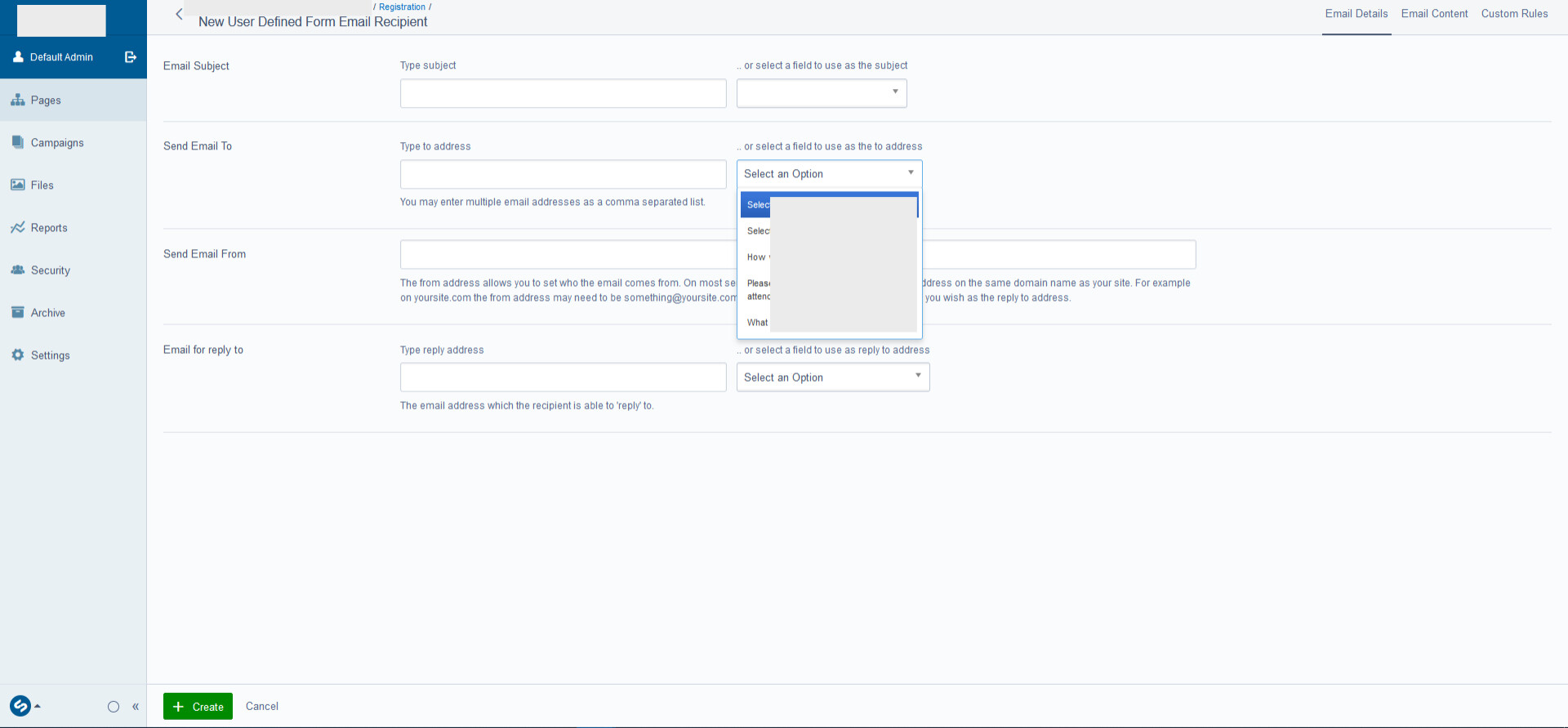The image size is (1568, 728).
Task: Open the reply to address field dropdown
Action: coord(832,377)
